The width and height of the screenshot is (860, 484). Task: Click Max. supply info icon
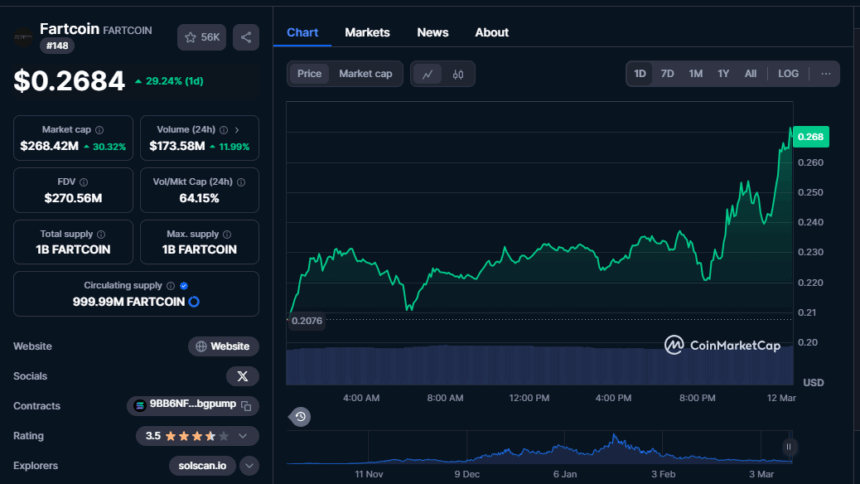pos(227,234)
